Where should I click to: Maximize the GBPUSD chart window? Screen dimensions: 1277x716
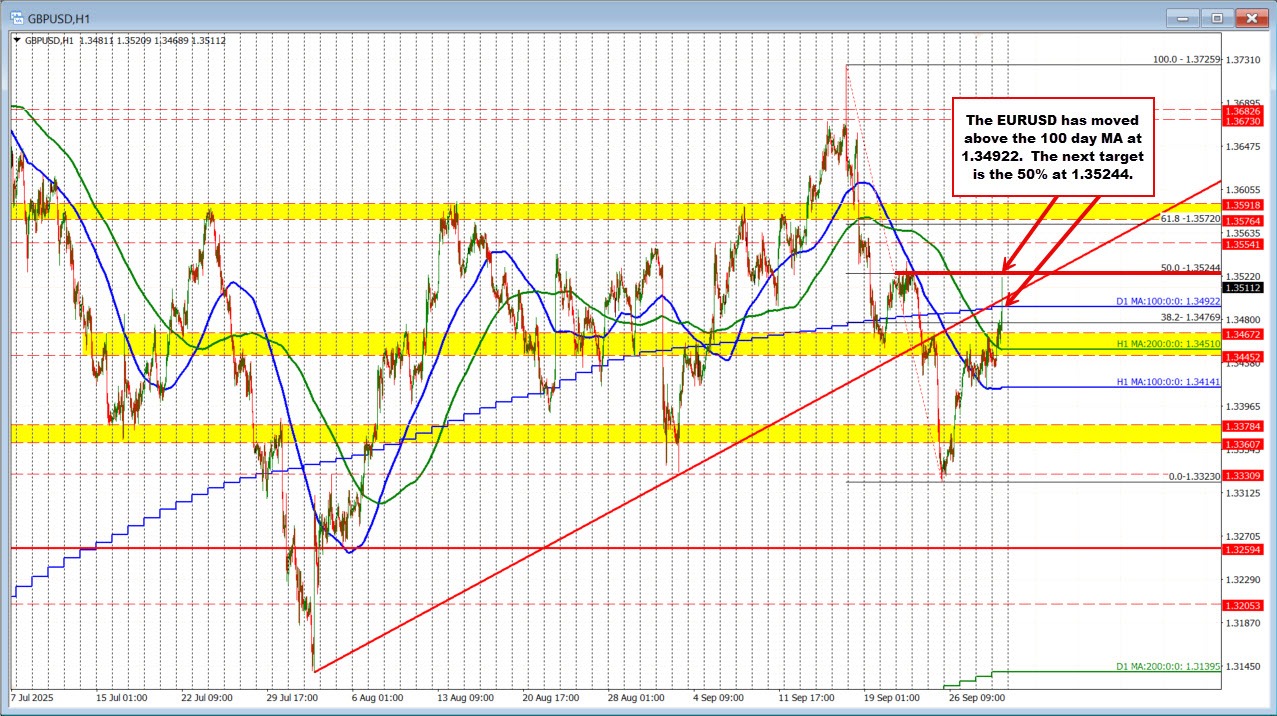point(1217,17)
